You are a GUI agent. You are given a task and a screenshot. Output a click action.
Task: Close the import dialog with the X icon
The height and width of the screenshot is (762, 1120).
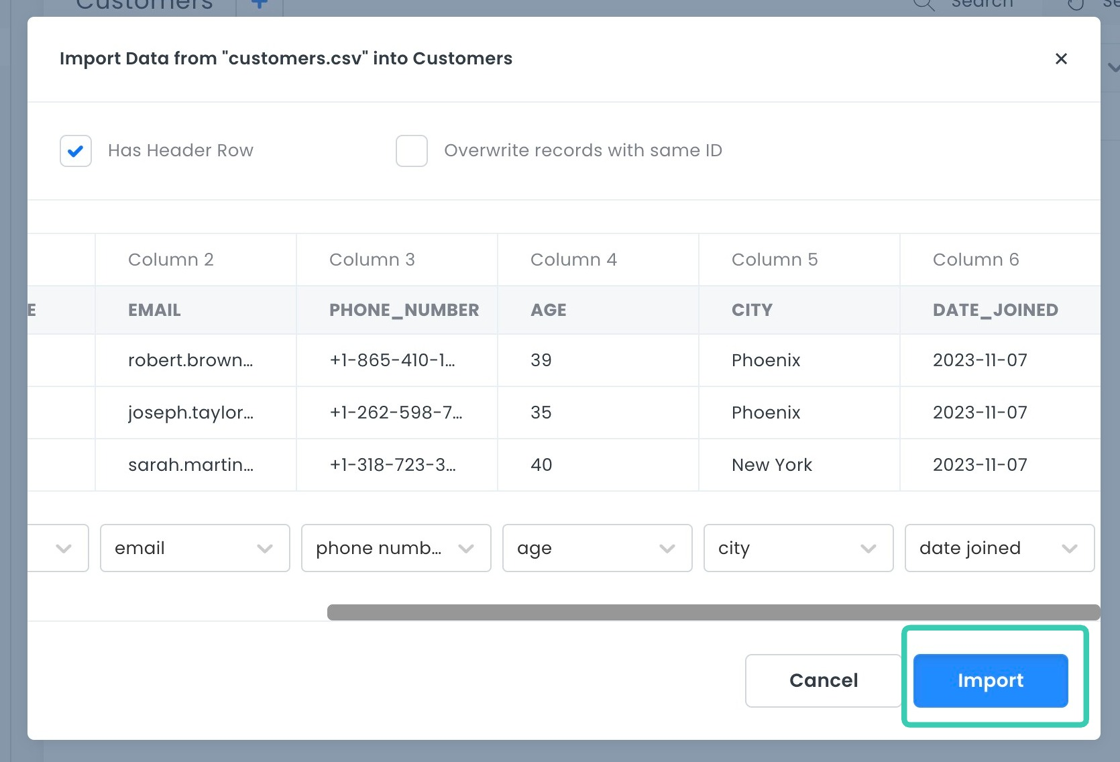(1061, 59)
